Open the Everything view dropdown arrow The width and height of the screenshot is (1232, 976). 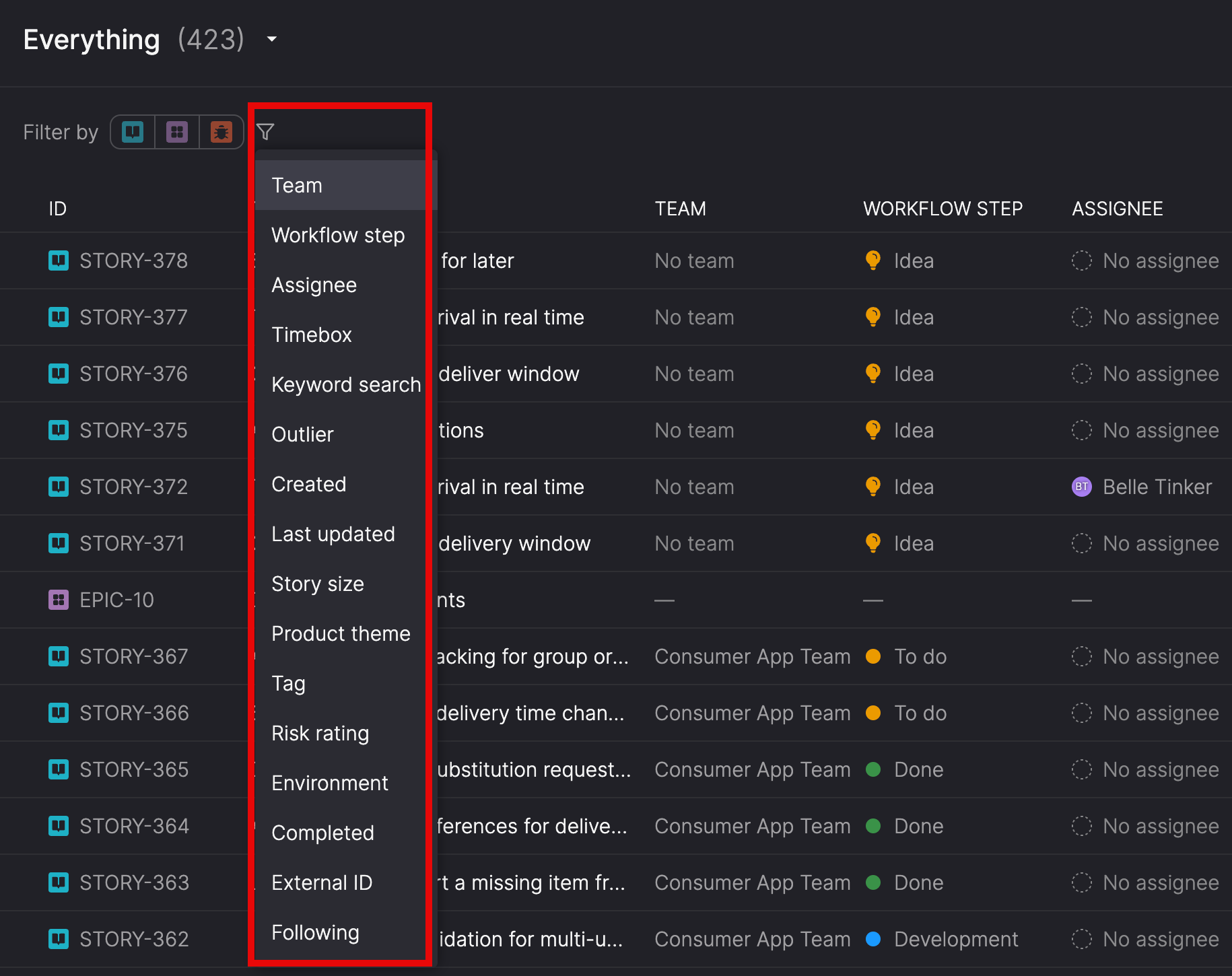(272, 39)
